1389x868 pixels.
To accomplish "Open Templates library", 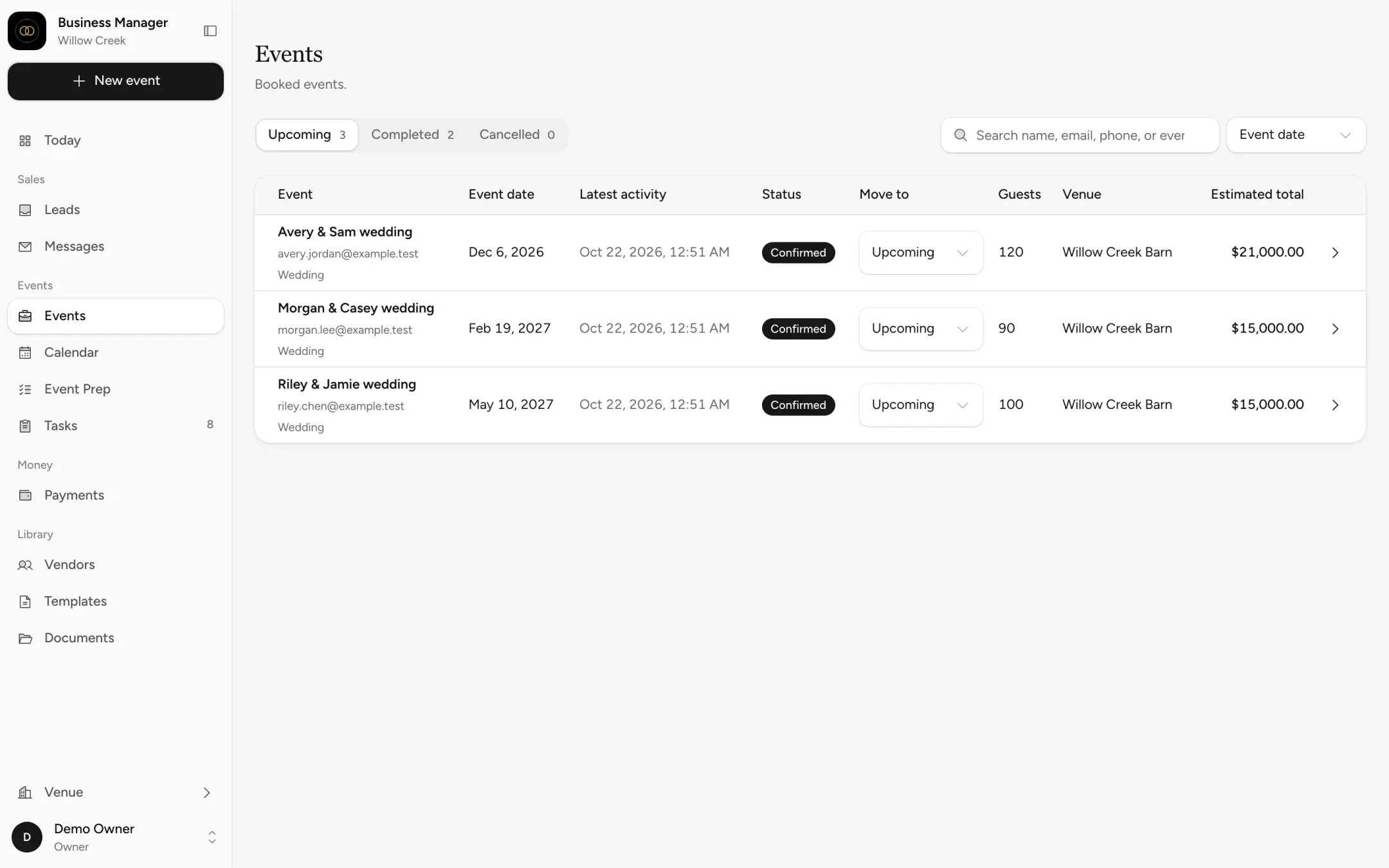I will [x=116, y=602].
